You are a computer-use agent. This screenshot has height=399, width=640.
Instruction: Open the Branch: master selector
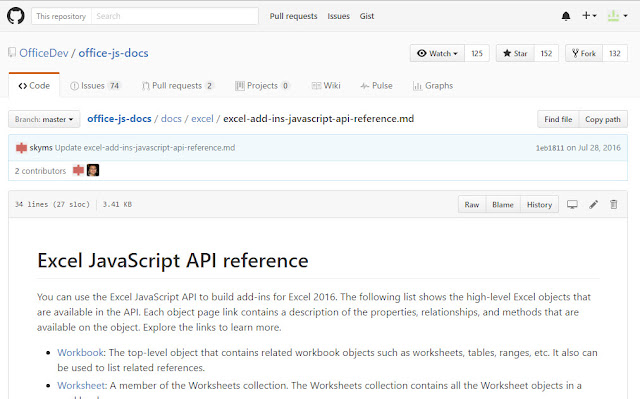coord(44,120)
